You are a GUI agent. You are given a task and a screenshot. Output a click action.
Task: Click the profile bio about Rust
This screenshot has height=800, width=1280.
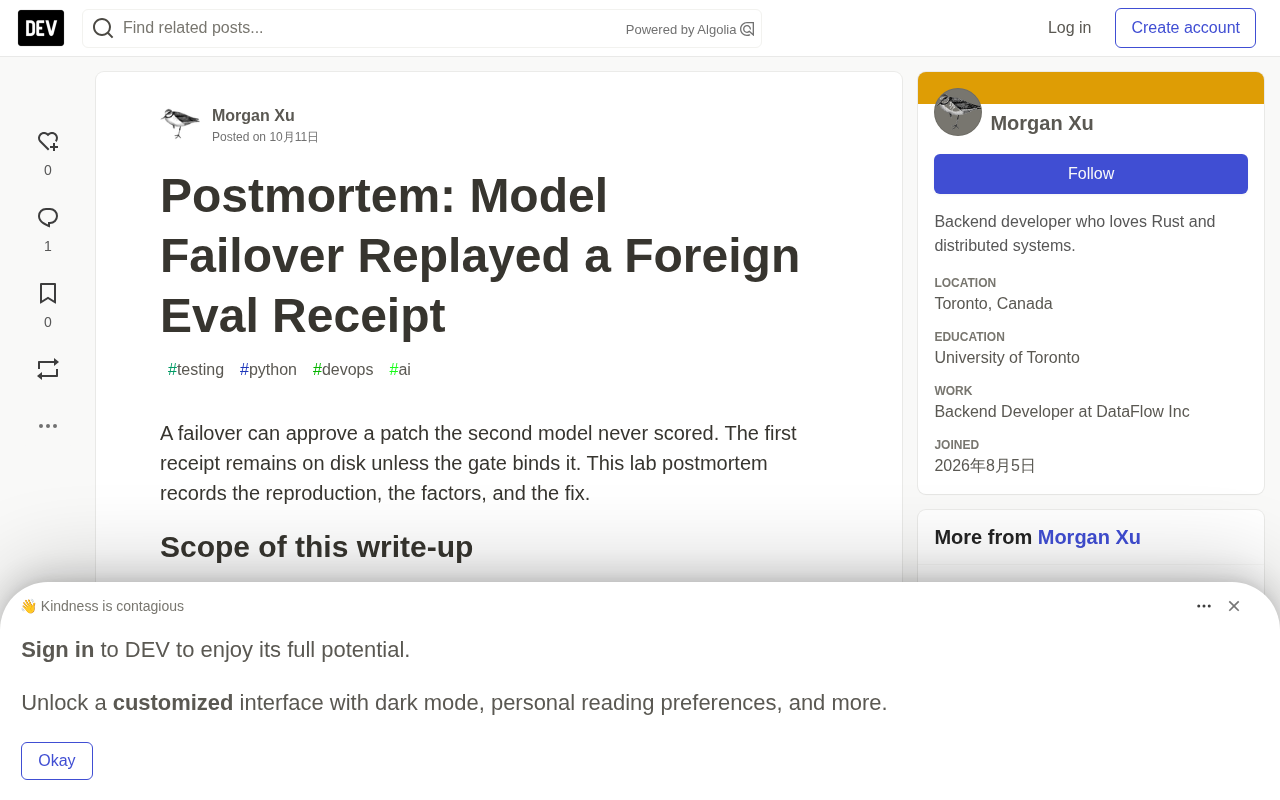pos(1075,234)
